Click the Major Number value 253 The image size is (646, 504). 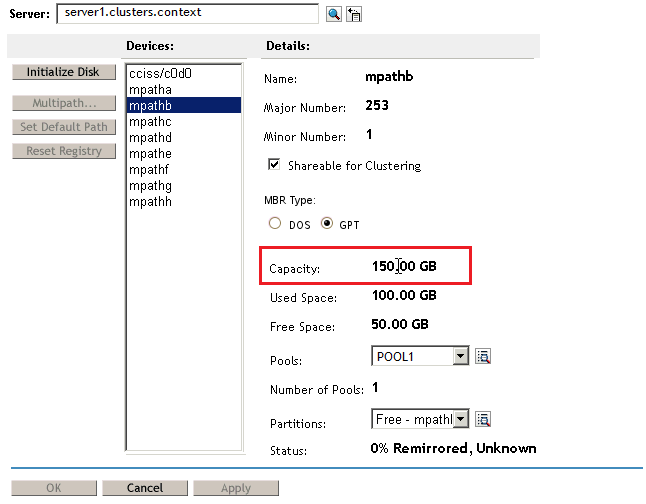[377, 105]
